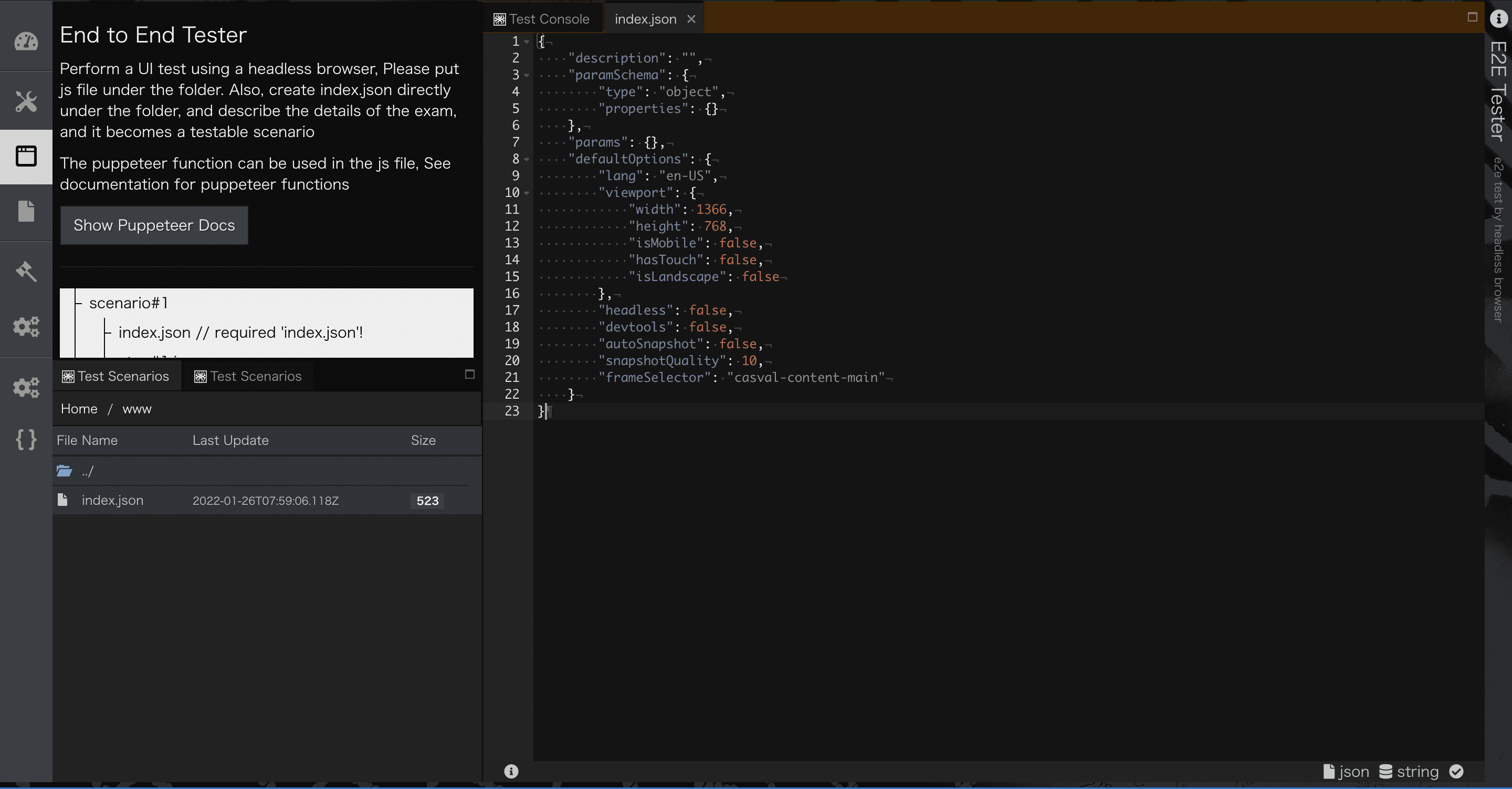The width and height of the screenshot is (1512, 789).
Task: Open the document file sidebar icon
Action: tap(26, 211)
